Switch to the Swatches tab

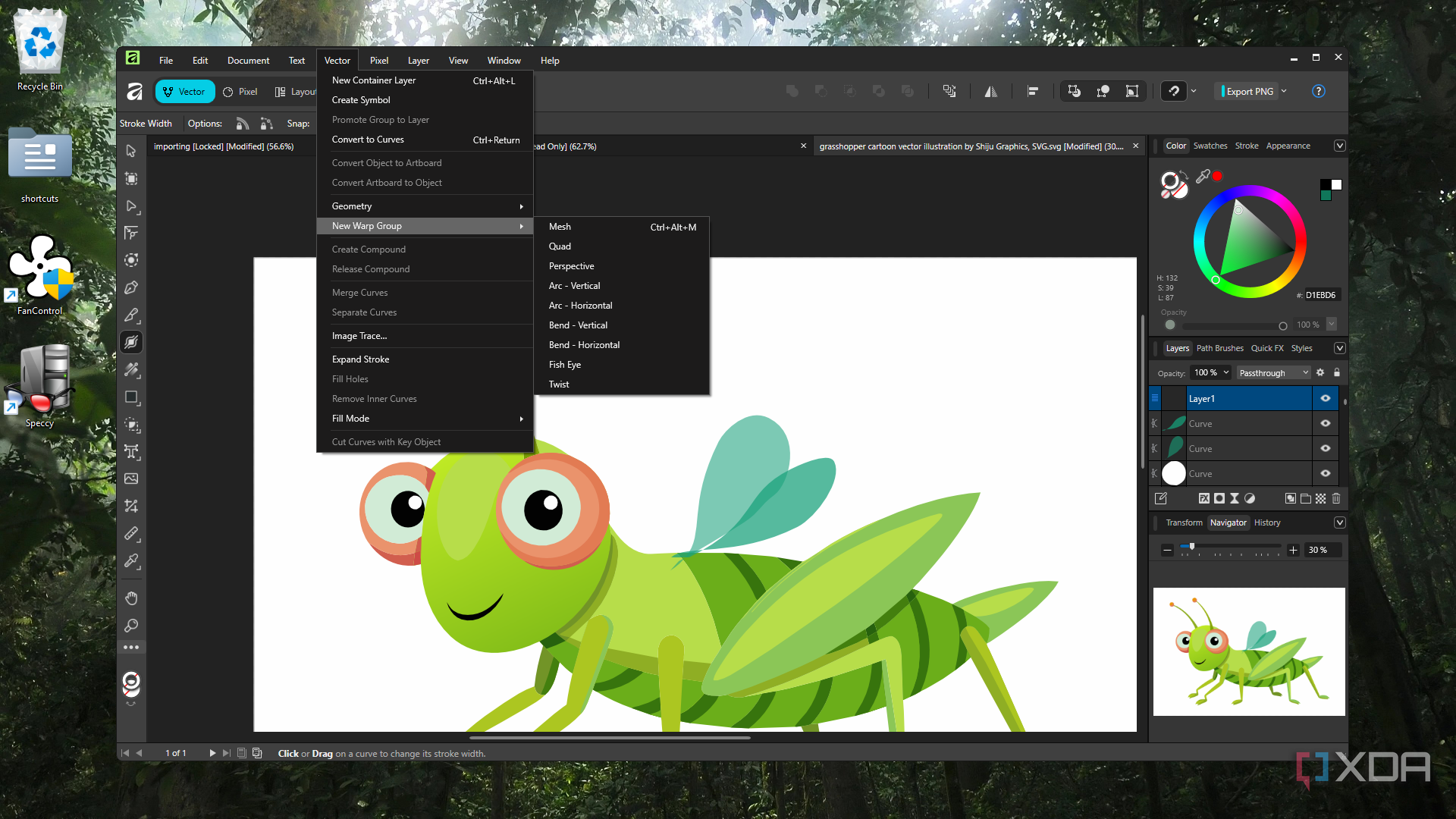pyautogui.click(x=1210, y=146)
